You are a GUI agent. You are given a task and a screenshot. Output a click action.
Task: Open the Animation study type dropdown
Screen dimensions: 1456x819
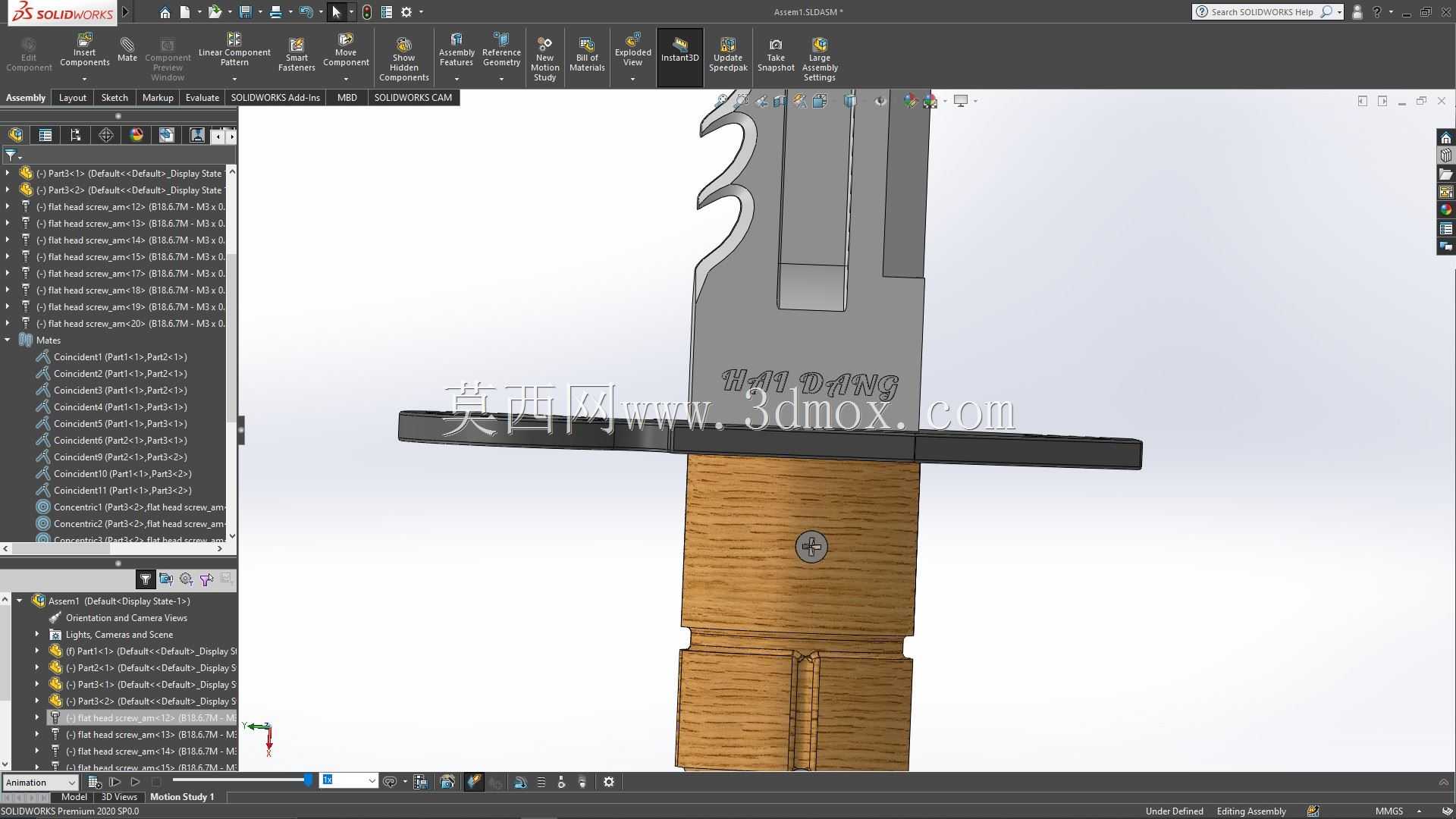pyautogui.click(x=40, y=782)
